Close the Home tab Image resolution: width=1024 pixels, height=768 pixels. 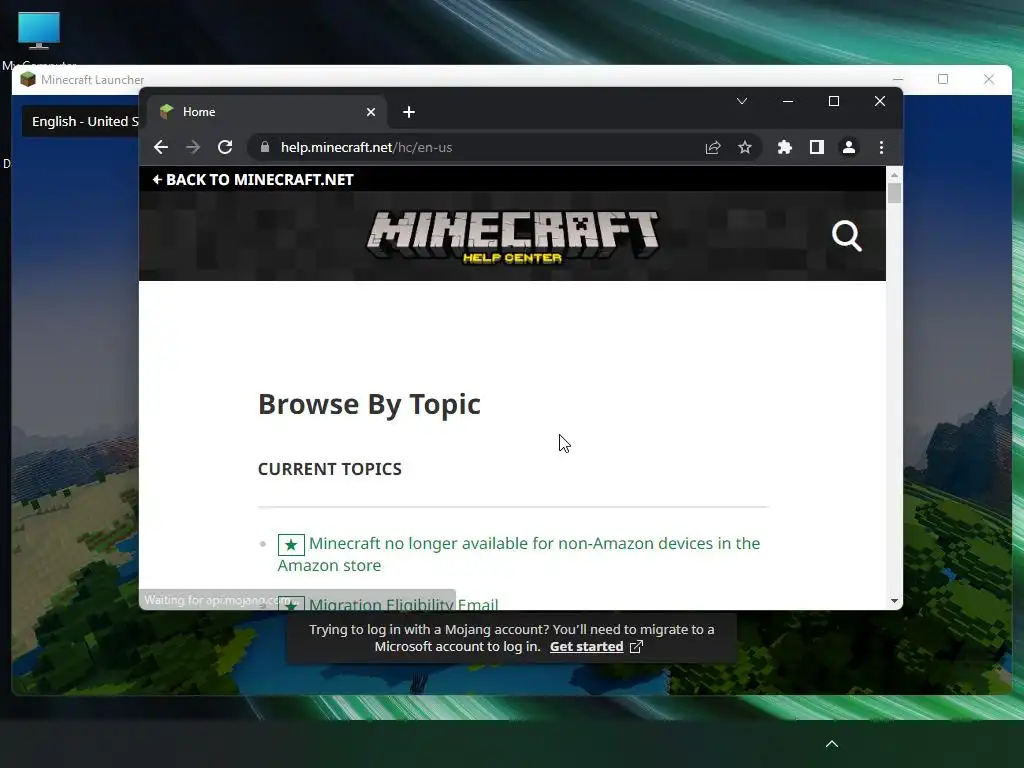pyautogui.click(x=371, y=112)
